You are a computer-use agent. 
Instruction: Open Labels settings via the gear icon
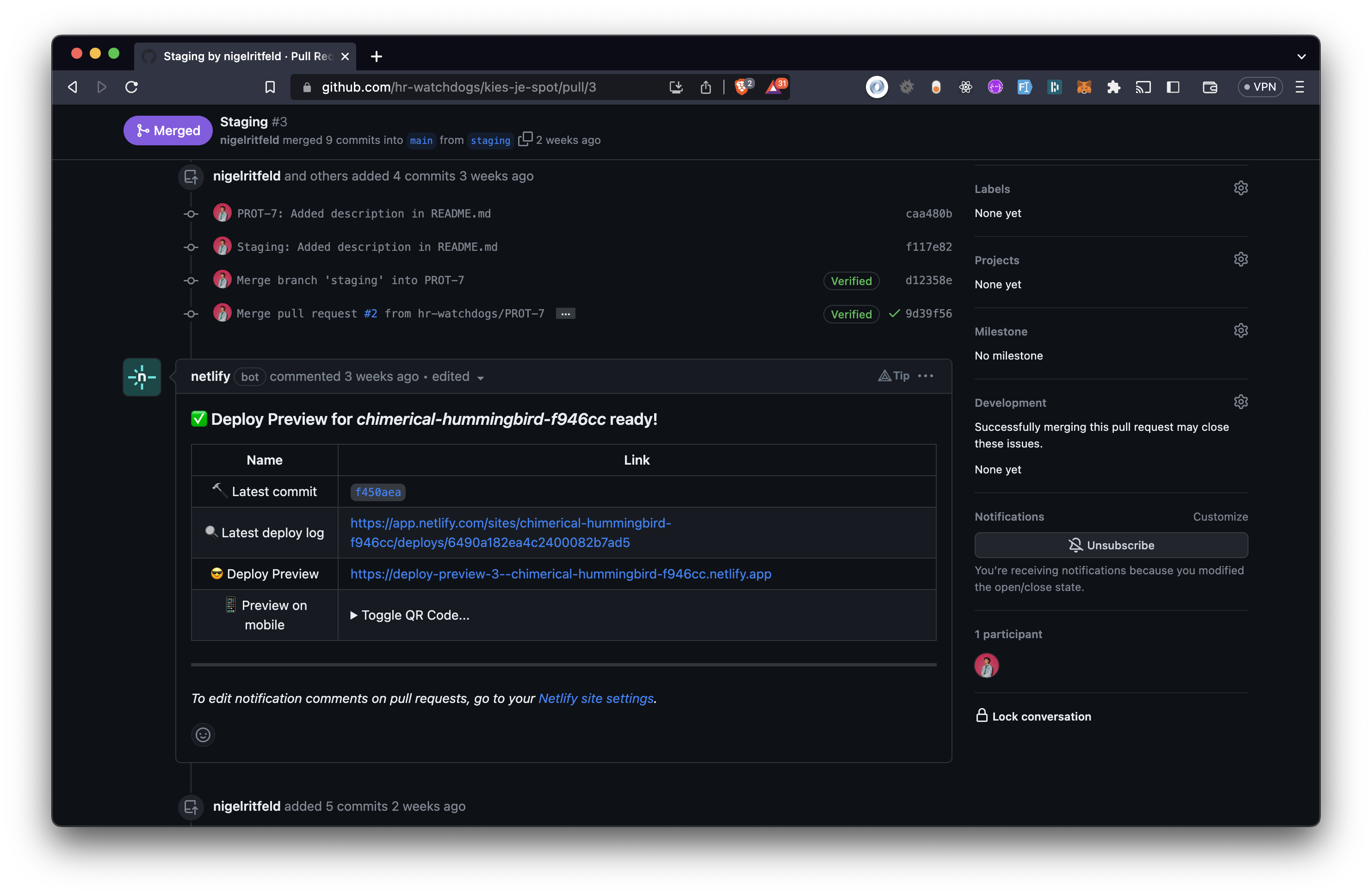point(1241,188)
